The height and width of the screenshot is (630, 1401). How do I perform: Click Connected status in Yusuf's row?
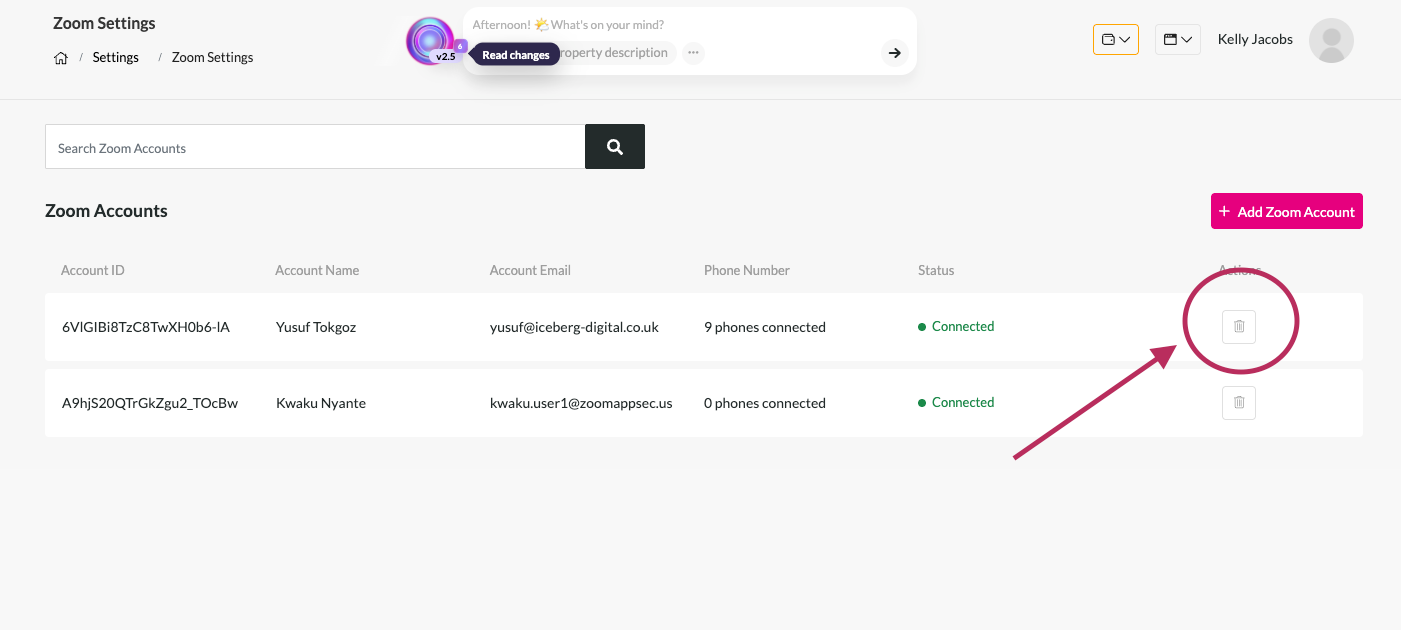click(956, 327)
